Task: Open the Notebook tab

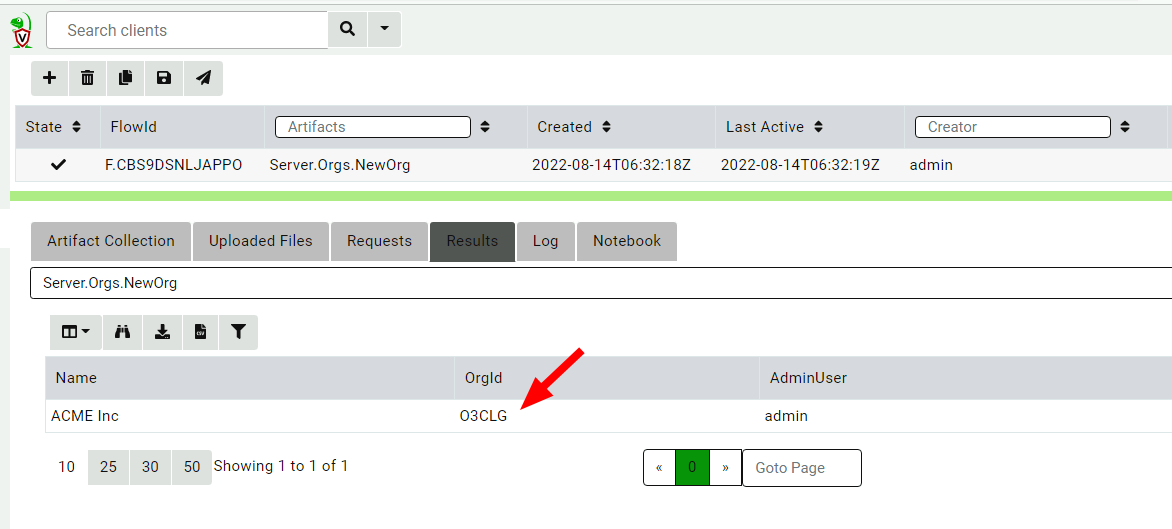Action: pos(626,241)
